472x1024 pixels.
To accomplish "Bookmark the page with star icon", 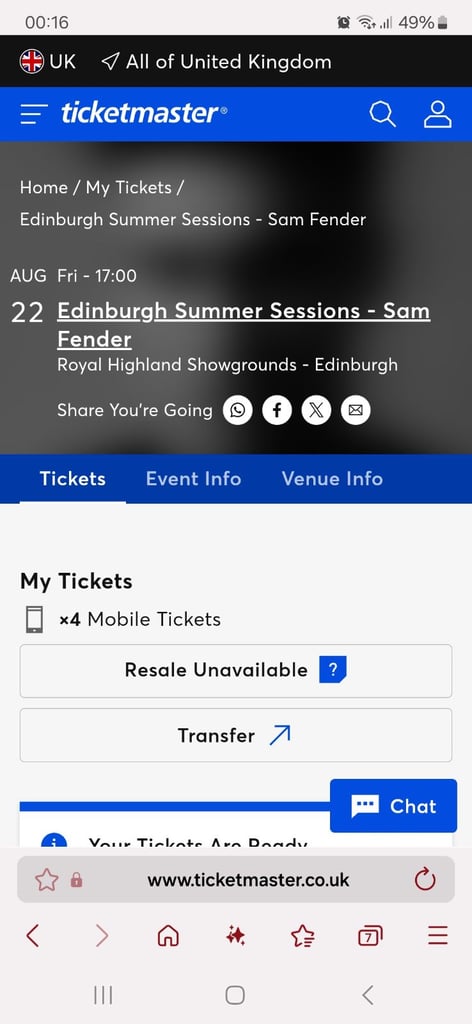I will 46,880.
